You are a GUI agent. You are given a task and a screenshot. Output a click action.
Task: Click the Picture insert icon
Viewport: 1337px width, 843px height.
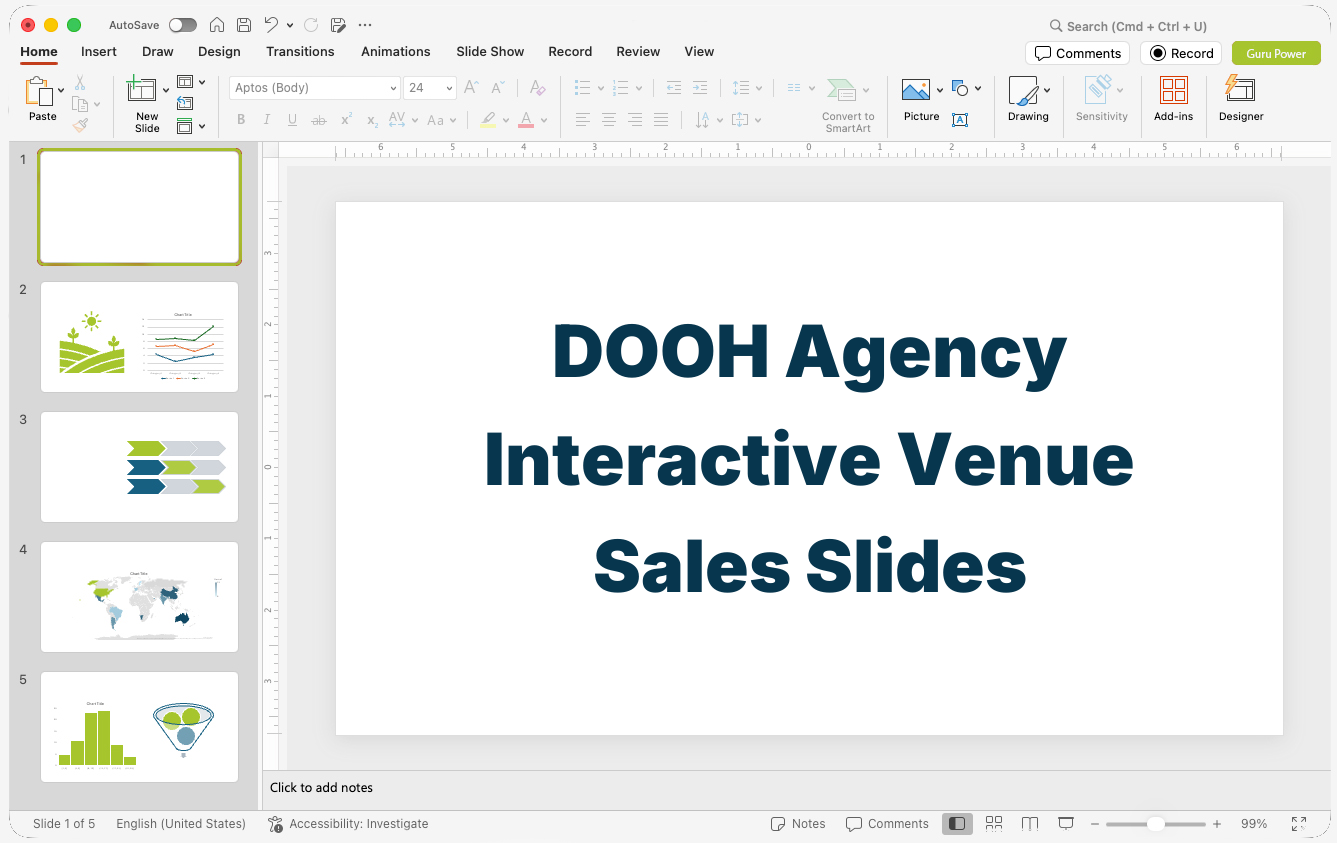click(916, 90)
